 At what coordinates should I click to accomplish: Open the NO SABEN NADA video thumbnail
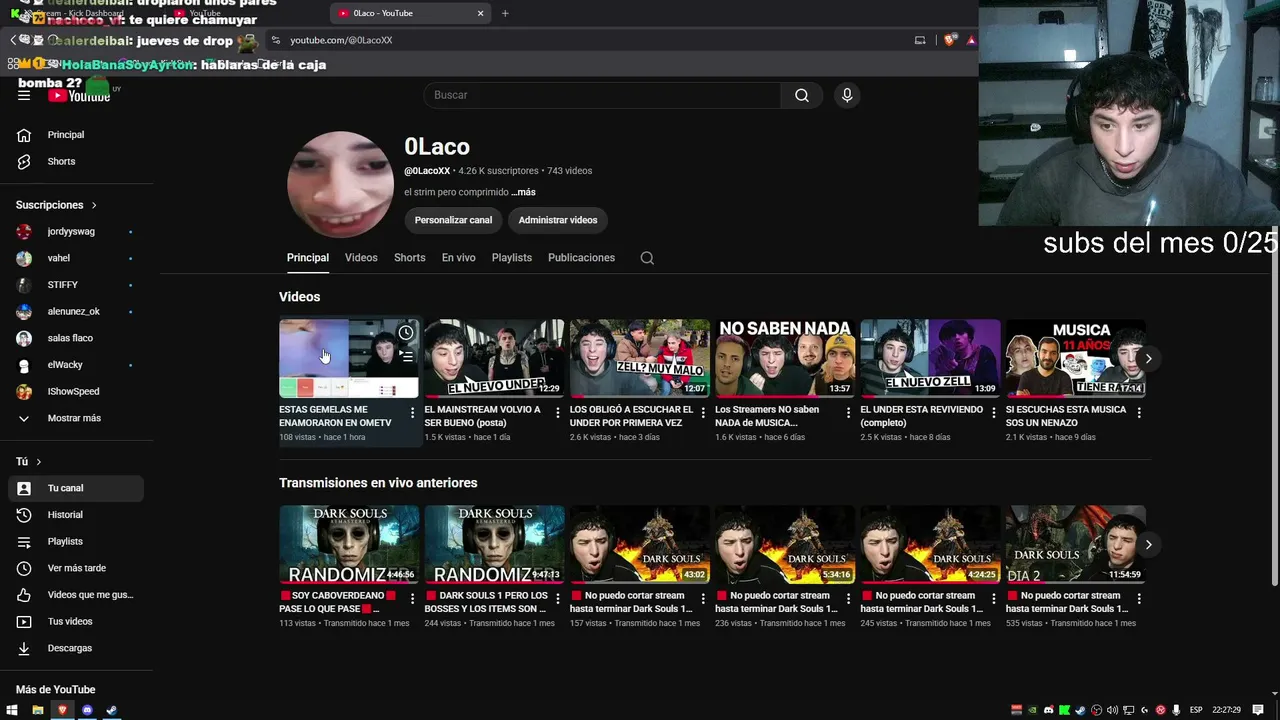pyautogui.click(x=785, y=358)
